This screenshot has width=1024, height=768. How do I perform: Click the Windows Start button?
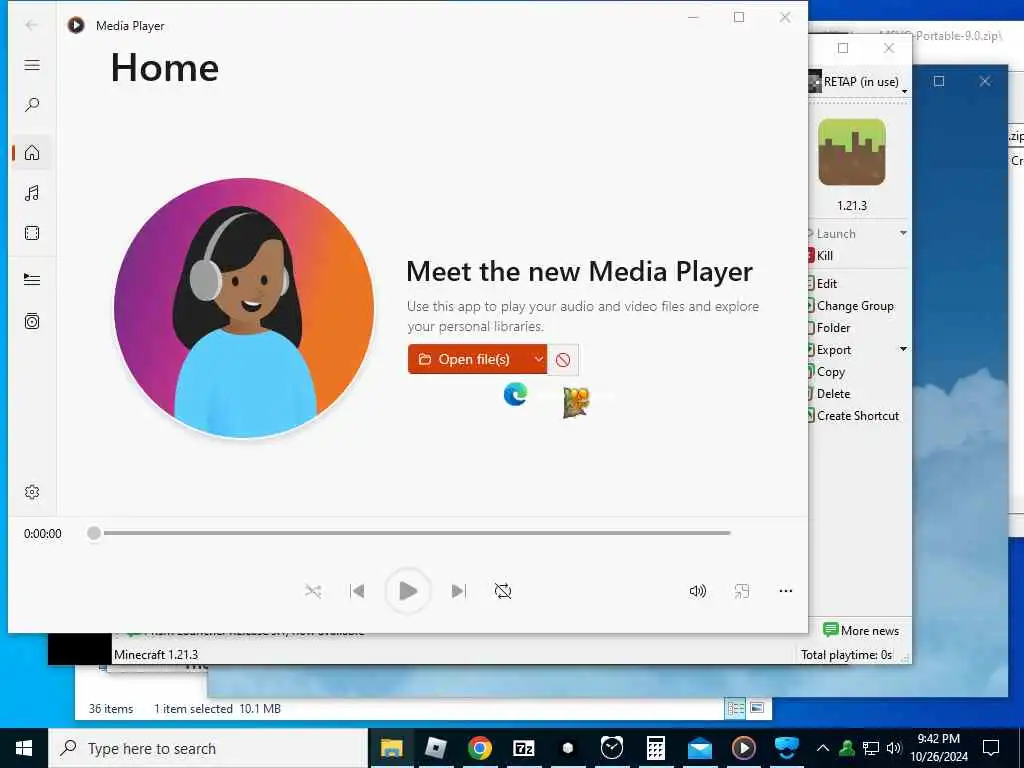coord(24,748)
